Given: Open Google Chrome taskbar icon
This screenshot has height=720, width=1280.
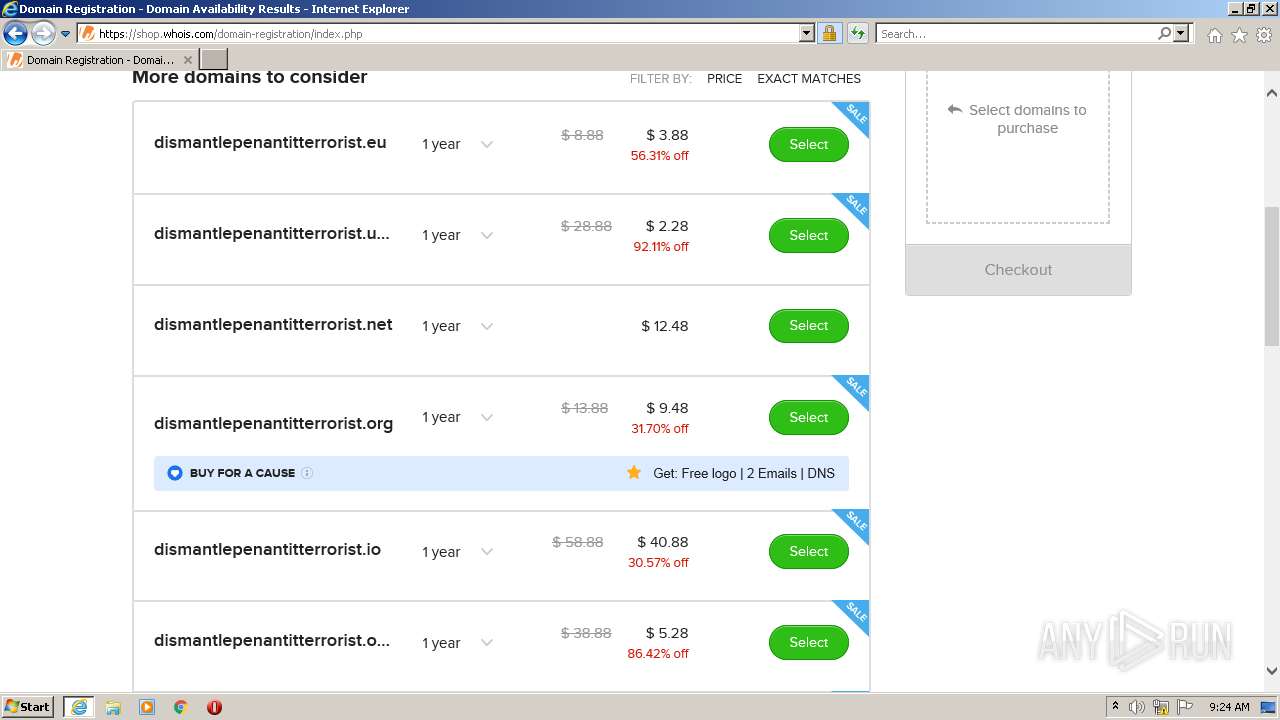Looking at the screenshot, I should coord(181,707).
